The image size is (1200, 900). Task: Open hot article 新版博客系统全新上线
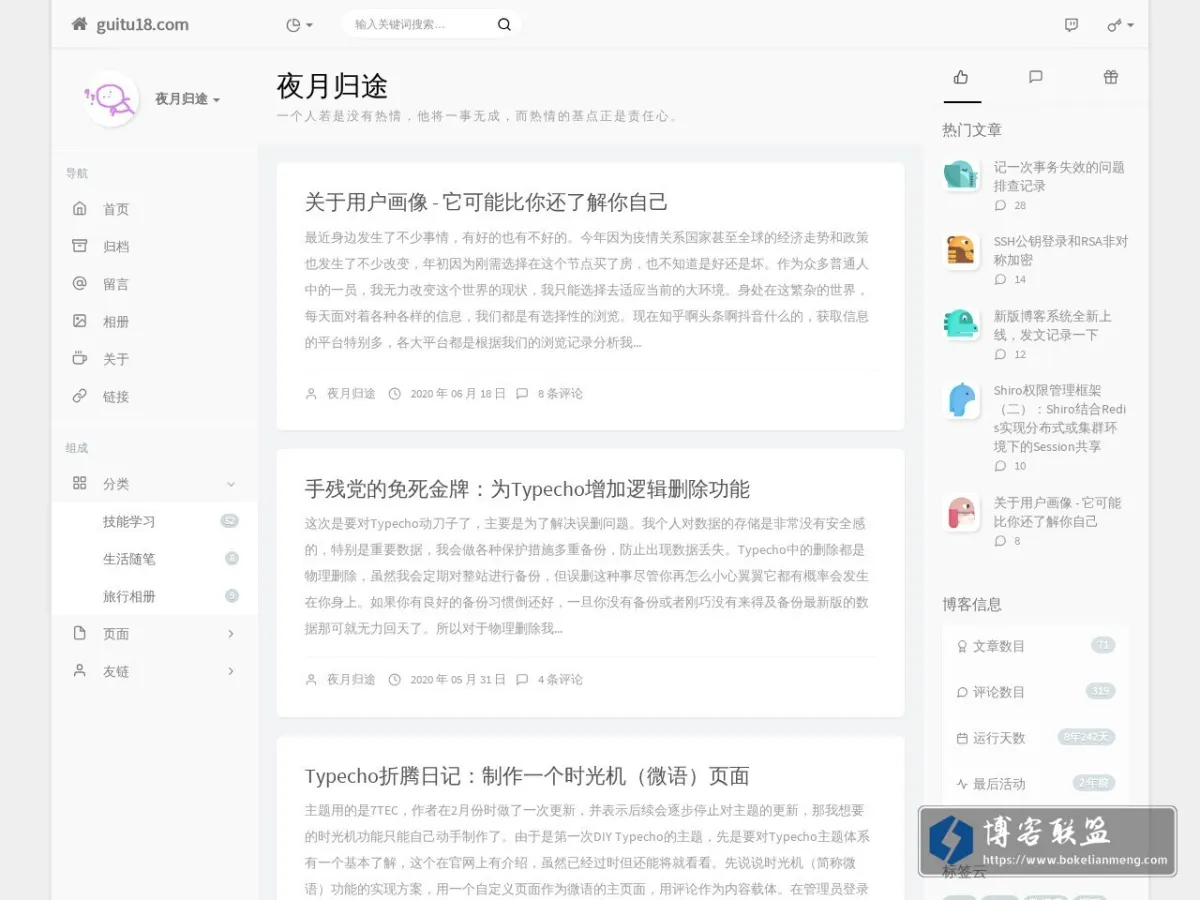tap(1052, 325)
